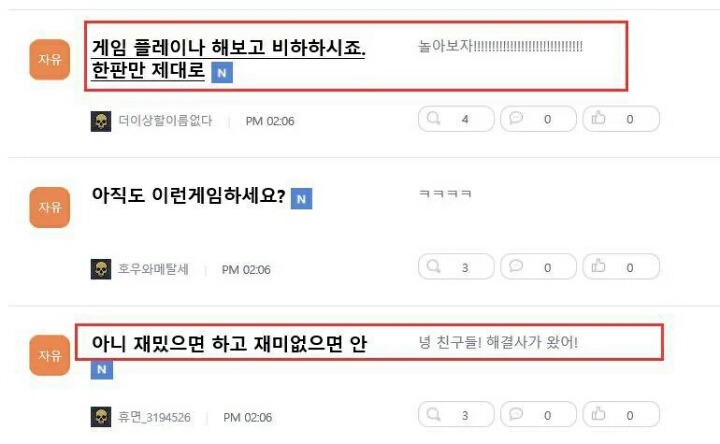720x444 pixels.
Task: Click thumbs-up like icon on second post
Action: [x=598, y=266]
